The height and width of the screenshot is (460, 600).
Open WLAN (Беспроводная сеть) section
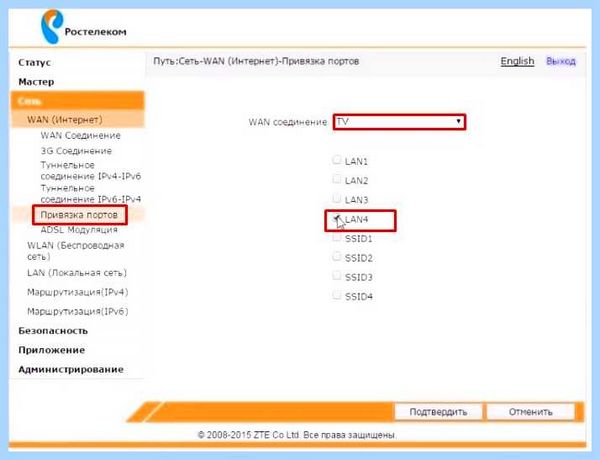point(76,251)
